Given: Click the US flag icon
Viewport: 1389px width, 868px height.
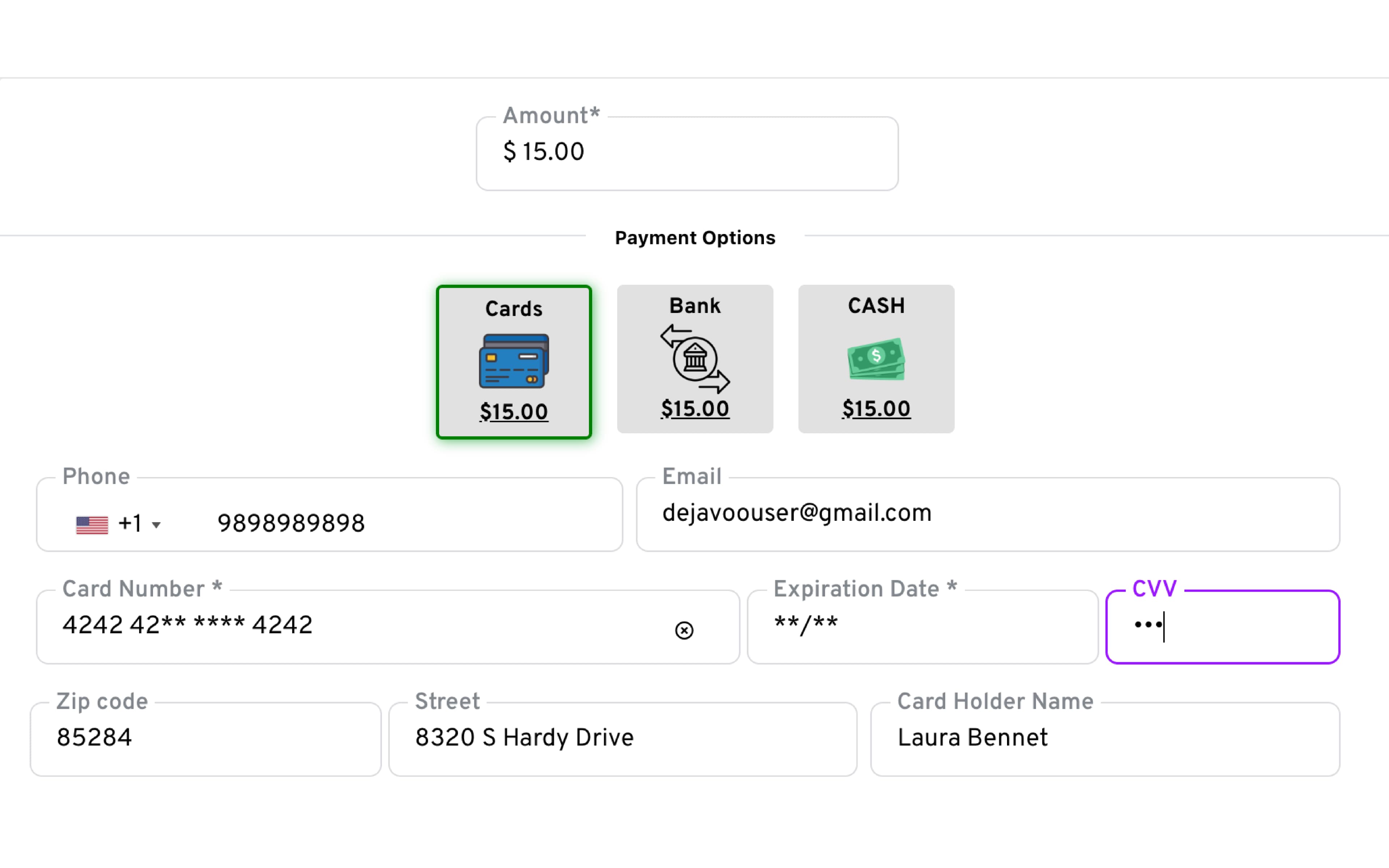Looking at the screenshot, I should click(92, 525).
